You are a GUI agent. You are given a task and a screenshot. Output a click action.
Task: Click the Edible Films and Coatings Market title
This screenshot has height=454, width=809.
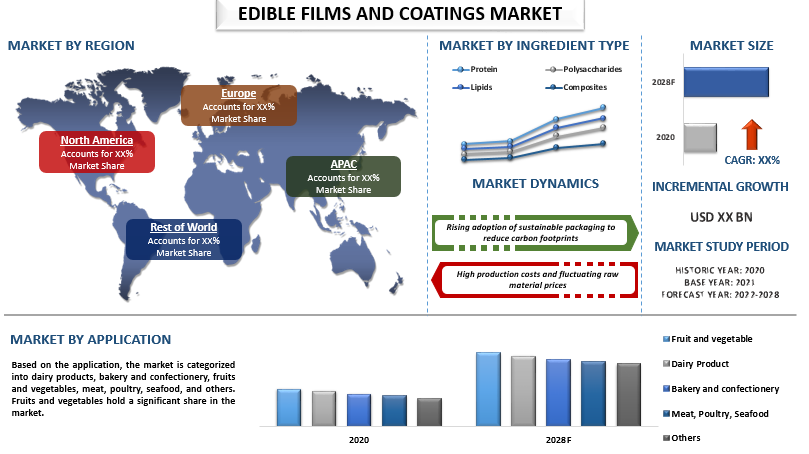pyautogui.click(x=400, y=14)
